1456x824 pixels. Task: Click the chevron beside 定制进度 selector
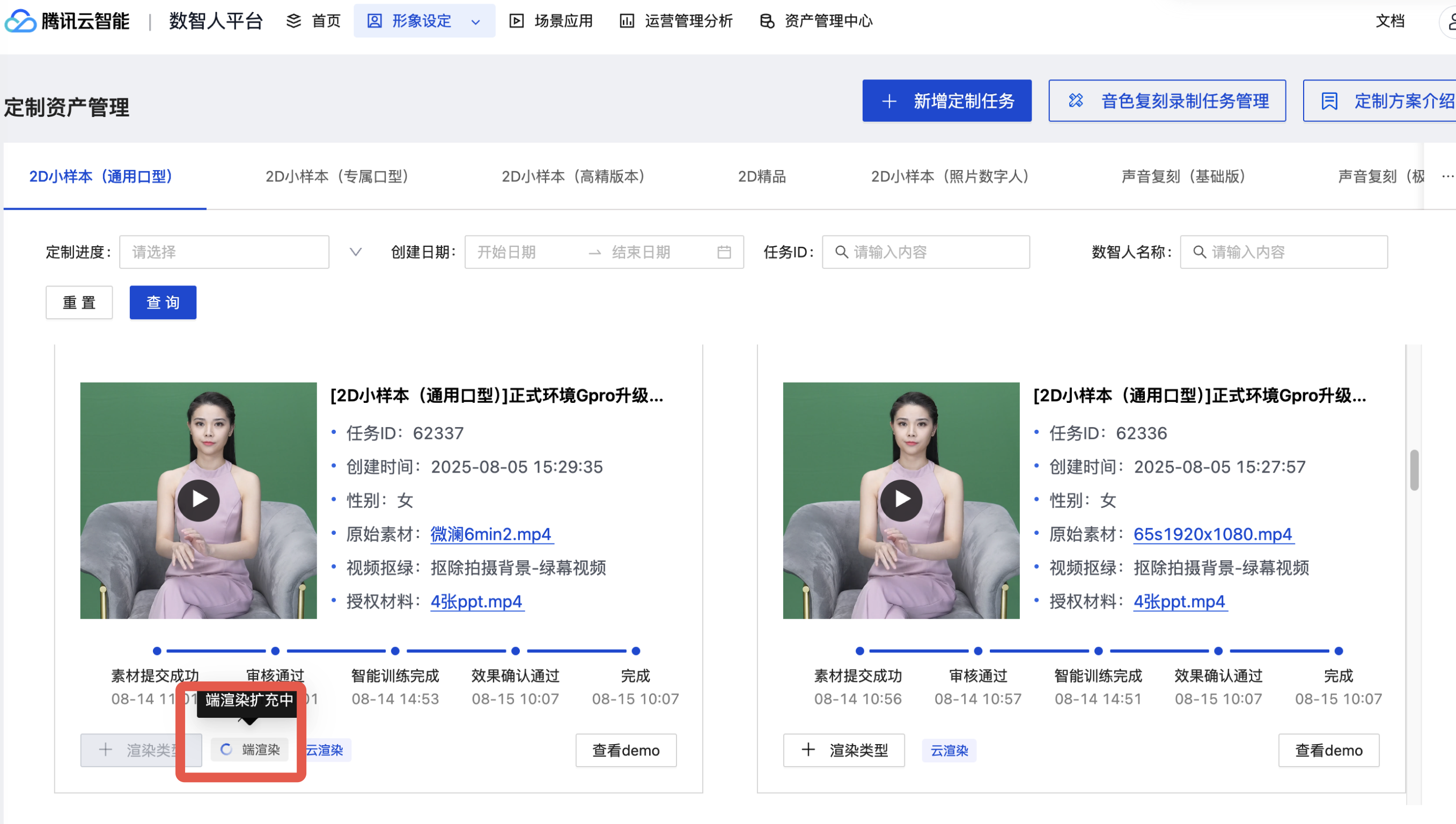point(355,252)
